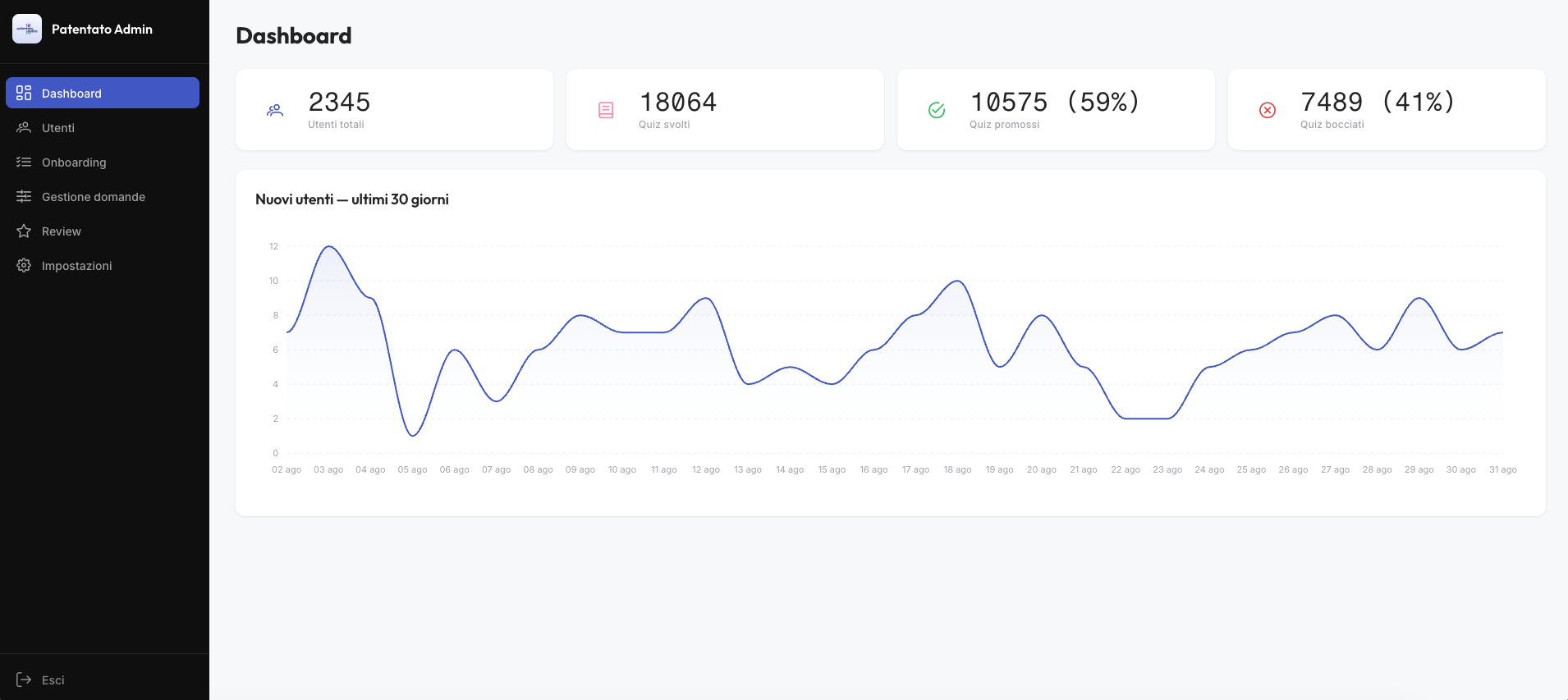Click the green checkmark Quiz promossi icon
The width and height of the screenshot is (1568, 700).
click(937, 110)
